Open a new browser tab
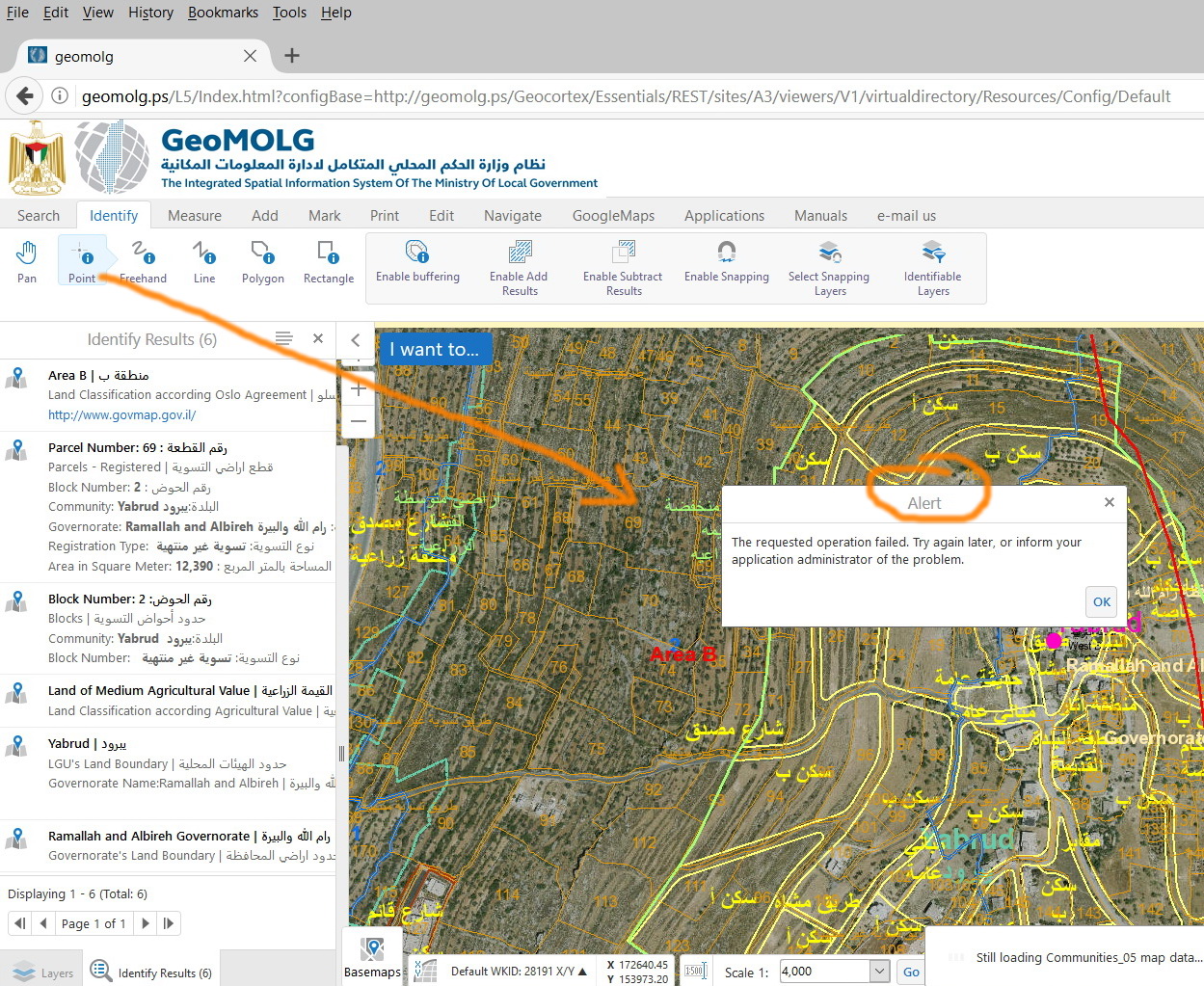Image resolution: width=1204 pixels, height=986 pixels. coord(292,56)
